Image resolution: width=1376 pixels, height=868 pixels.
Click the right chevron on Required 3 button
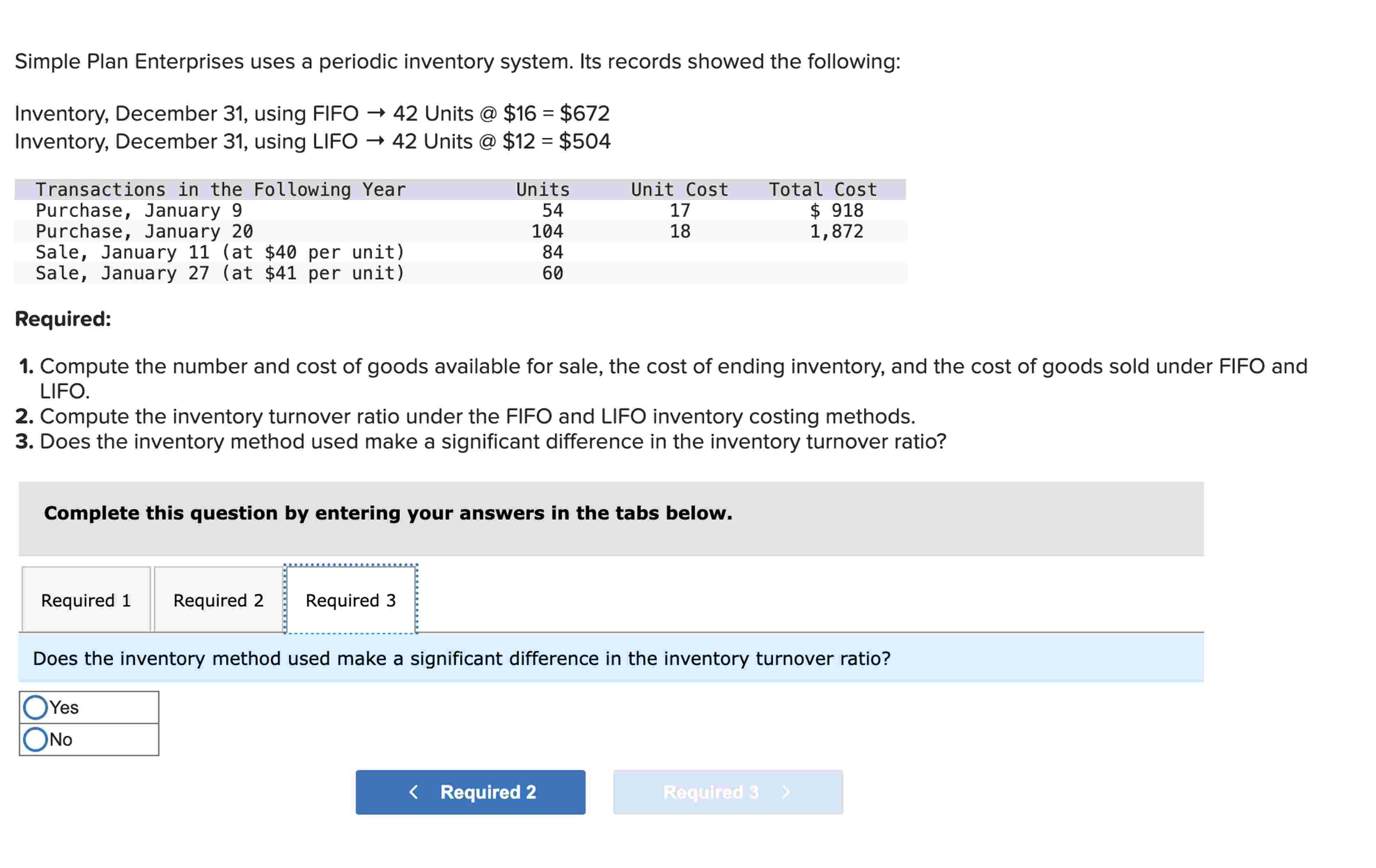[786, 792]
